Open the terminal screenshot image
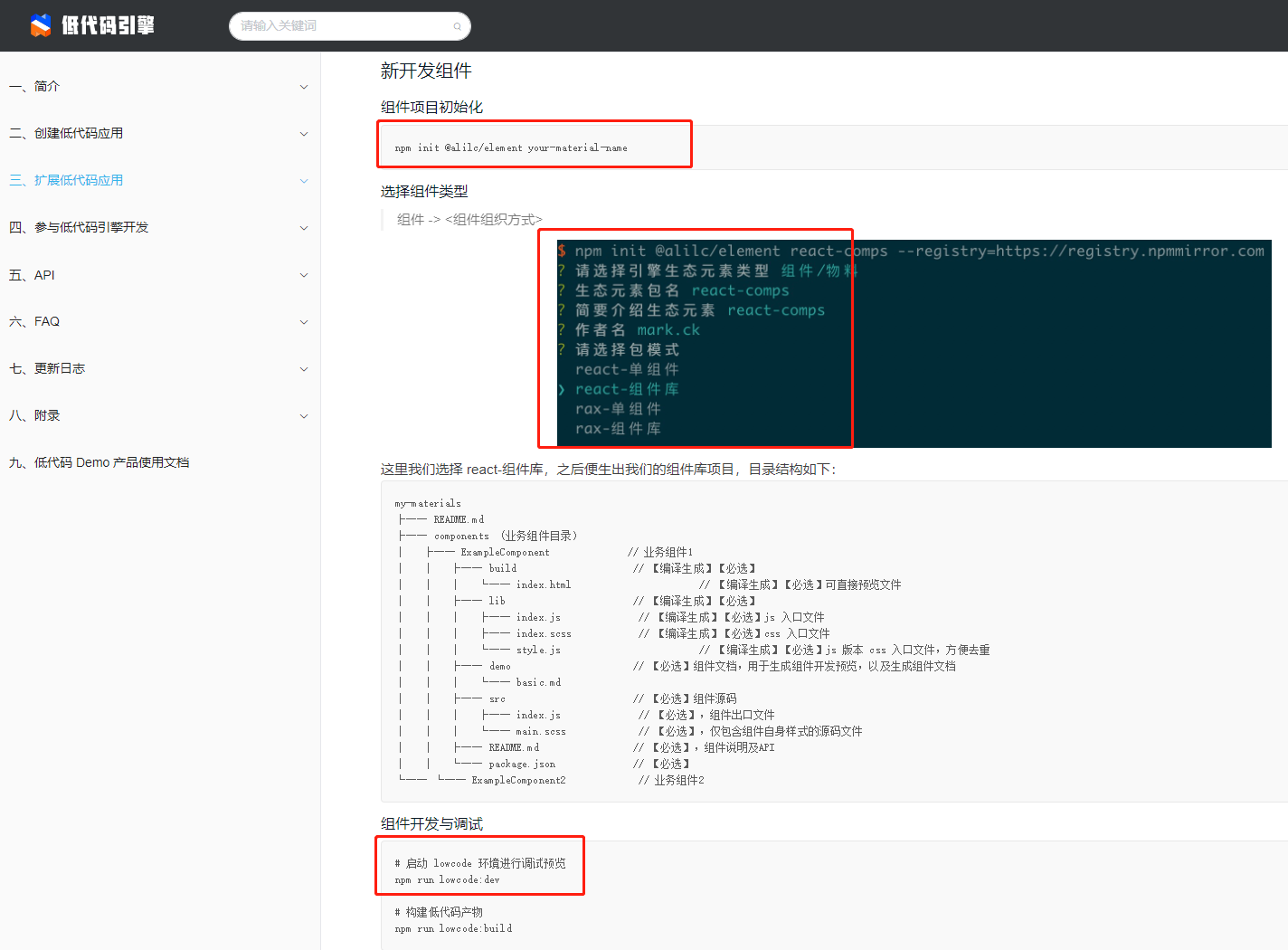The height and width of the screenshot is (950, 1288). pyautogui.click(x=914, y=344)
